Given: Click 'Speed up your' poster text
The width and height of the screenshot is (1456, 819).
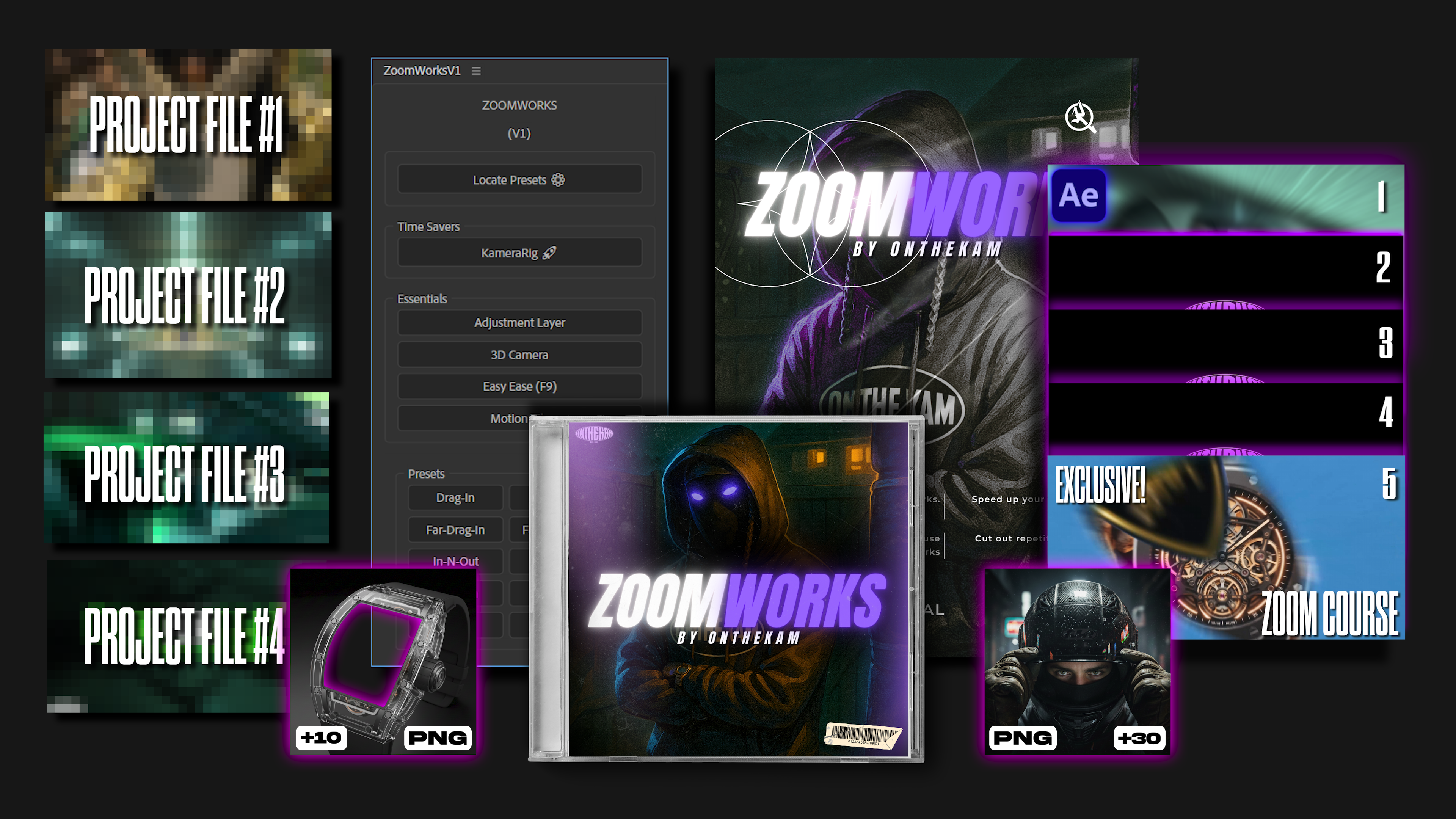Looking at the screenshot, I should pos(1007,499).
